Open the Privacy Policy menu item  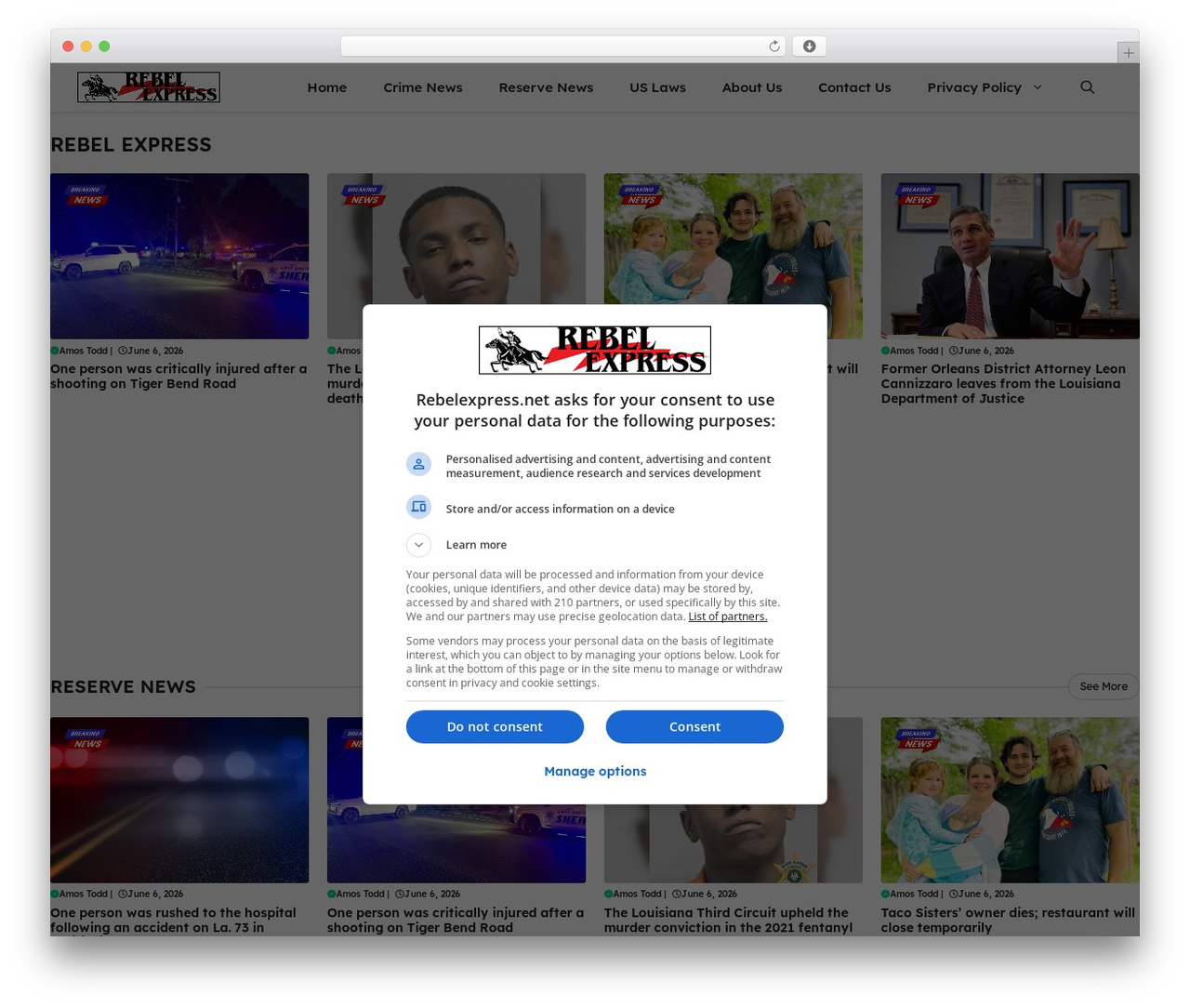(974, 87)
